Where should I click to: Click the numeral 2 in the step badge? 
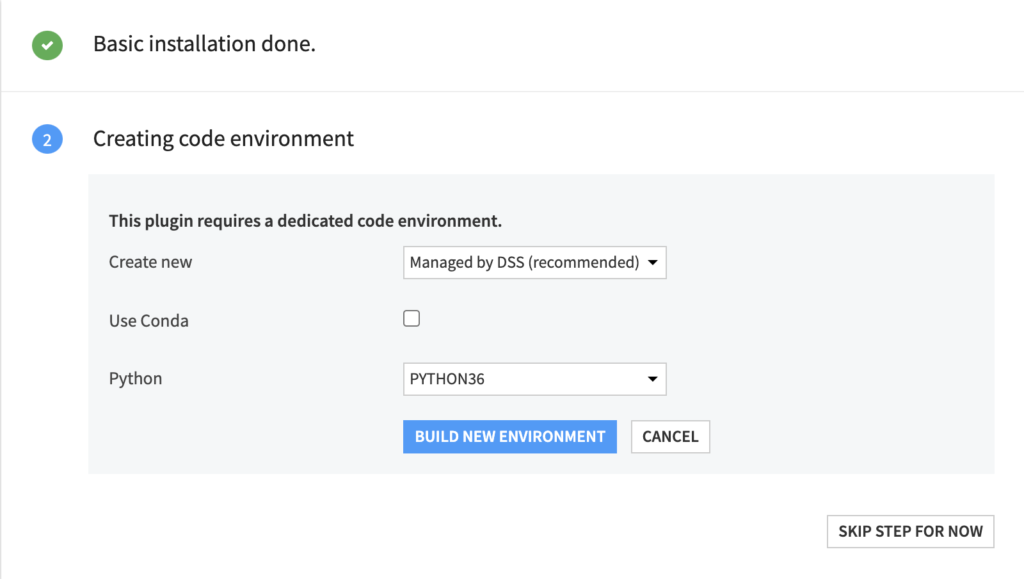[47, 140]
